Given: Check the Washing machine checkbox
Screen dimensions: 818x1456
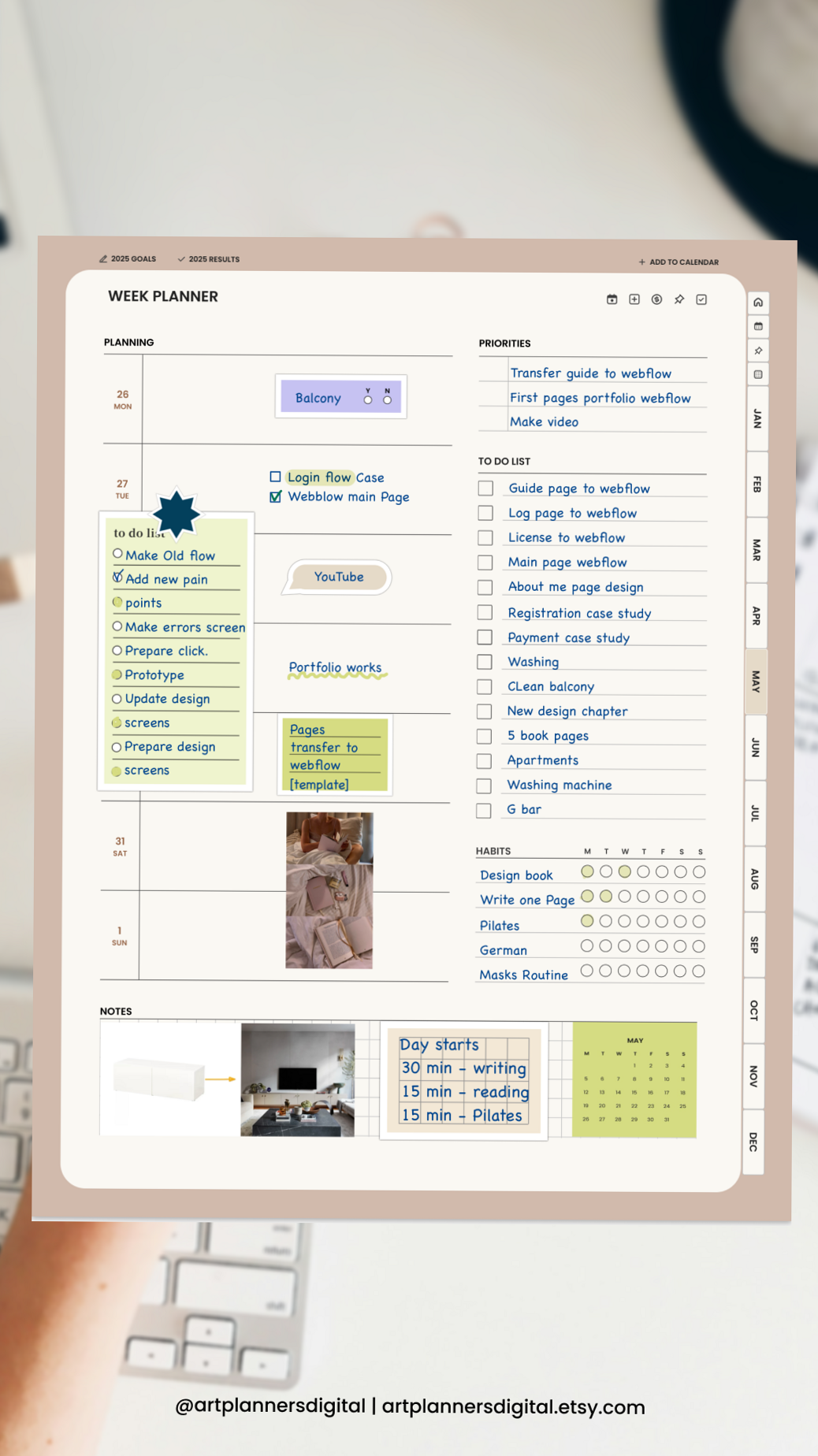Looking at the screenshot, I should point(485,786).
